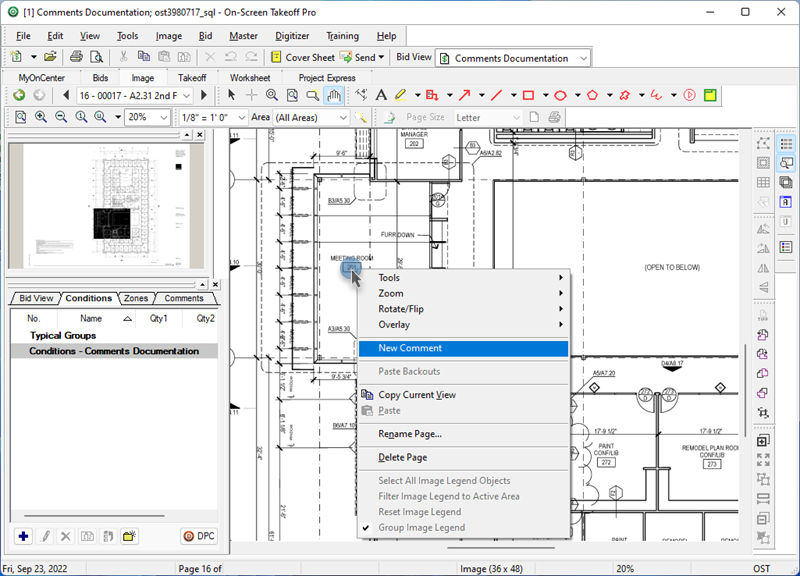Select the Text annotation tool (A)
Viewport: 800px width, 576px height.
[x=381, y=95]
